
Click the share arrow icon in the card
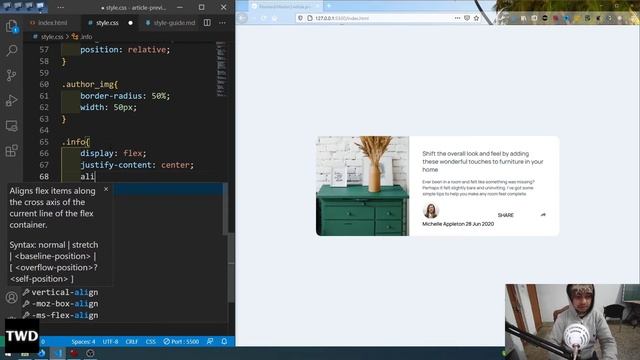pyautogui.click(x=543, y=215)
